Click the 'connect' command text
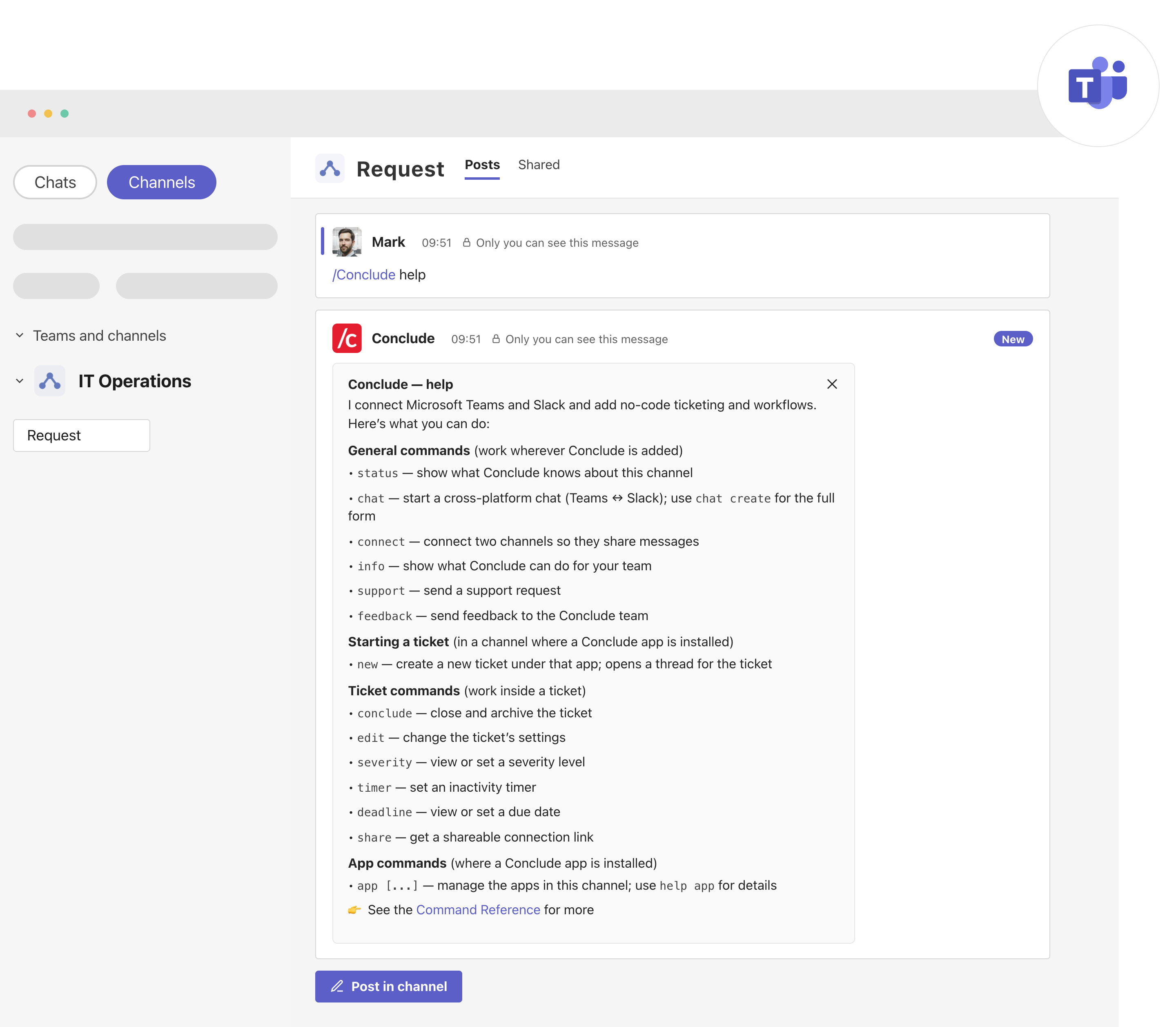The image size is (1176, 1027). (381, 542)
